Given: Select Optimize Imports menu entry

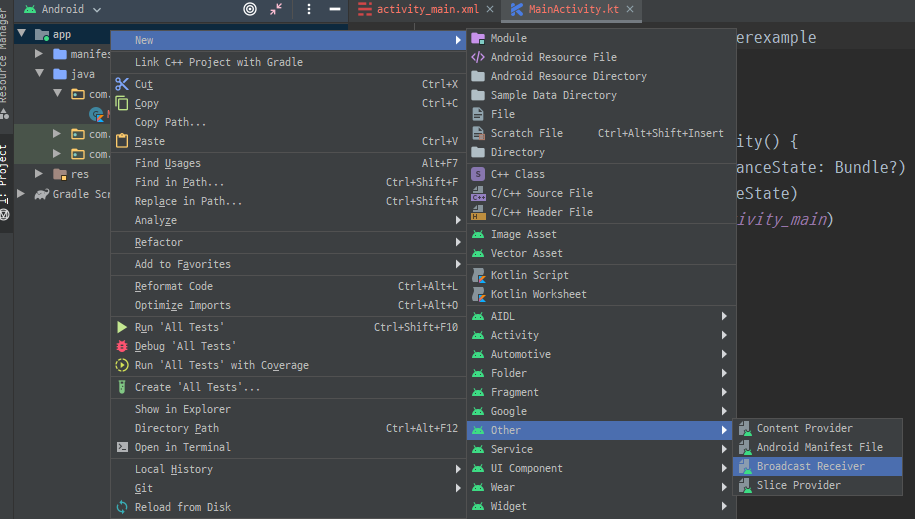Looking at the screenshot, I should tap(288, 305).
